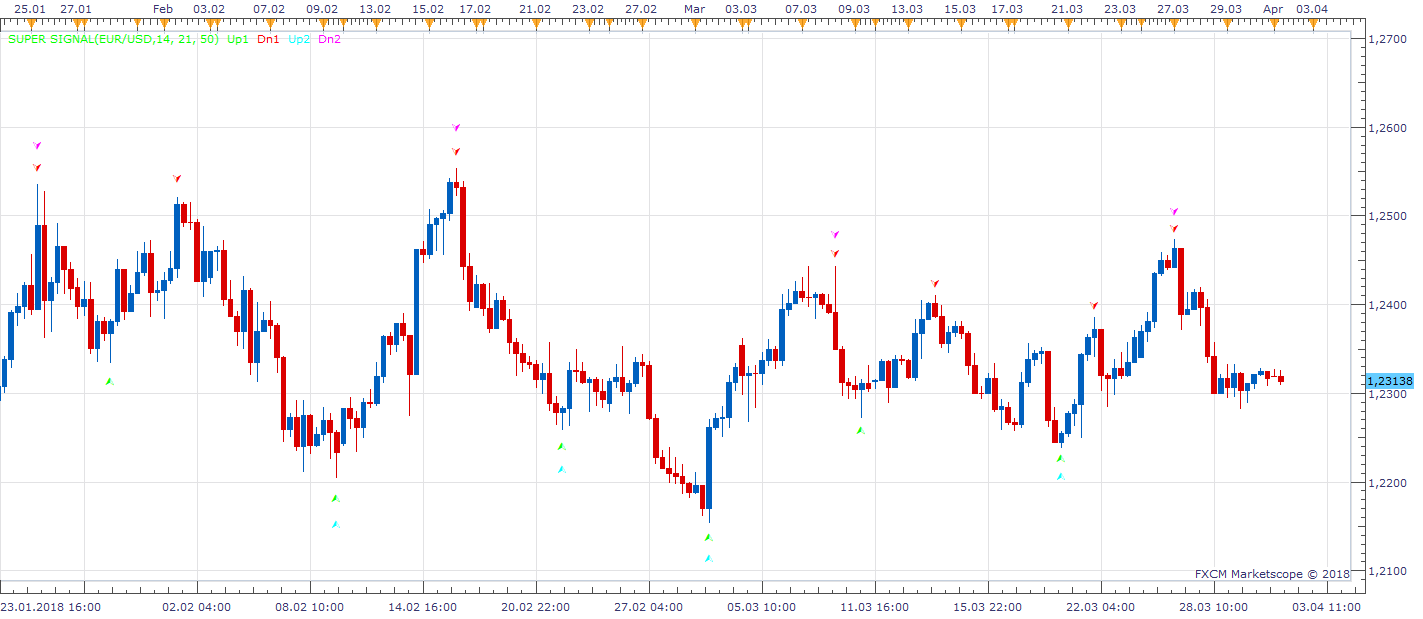This screenshot has height=619, width=1423.
Task: Click the 1,2500 price axis label
Action: coord(1386,216)
